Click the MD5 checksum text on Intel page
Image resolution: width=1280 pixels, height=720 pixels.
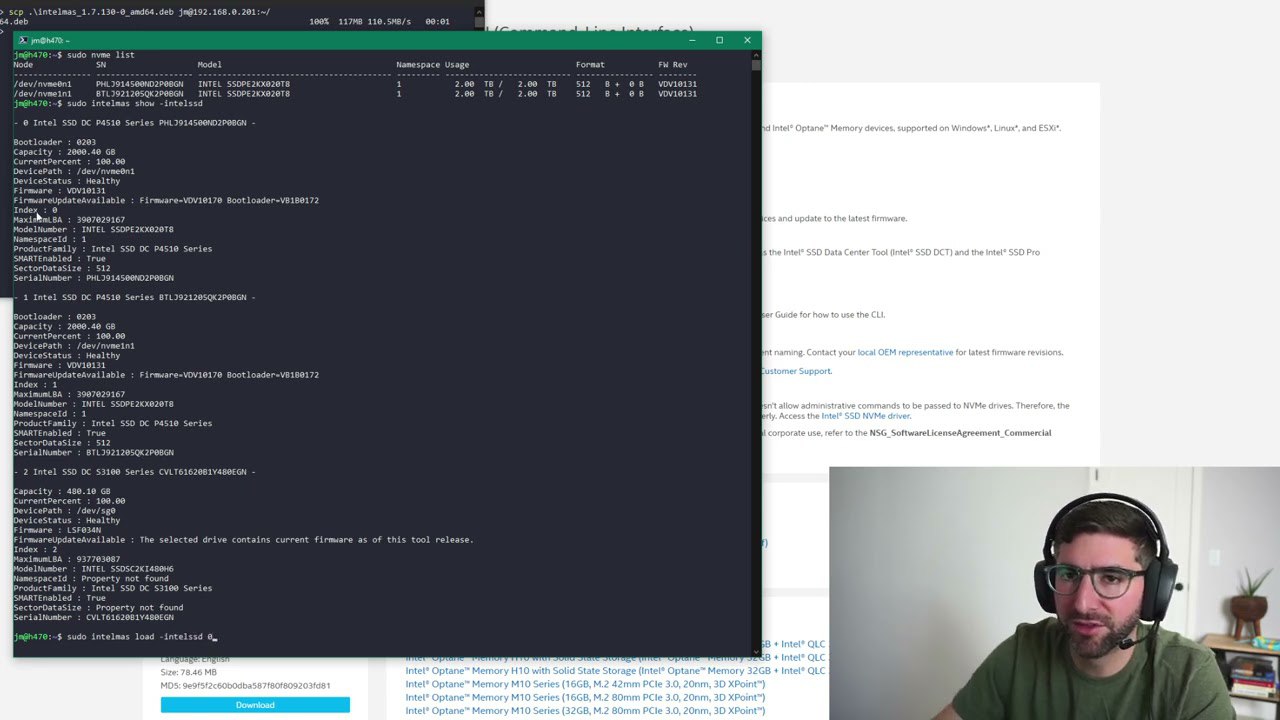pyautogui.click(x=245, y=686)
